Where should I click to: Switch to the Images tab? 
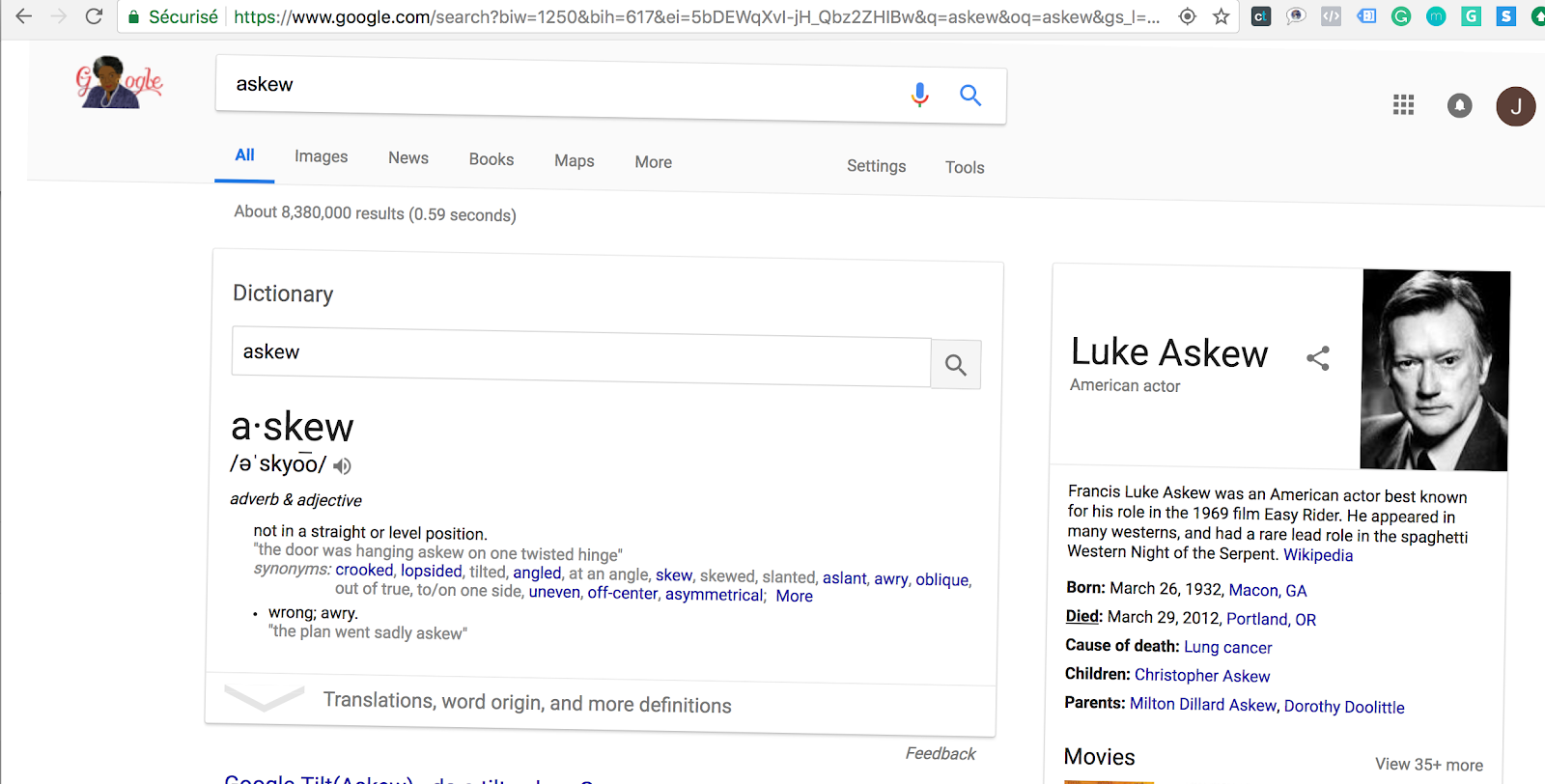(x=322, y=156)
